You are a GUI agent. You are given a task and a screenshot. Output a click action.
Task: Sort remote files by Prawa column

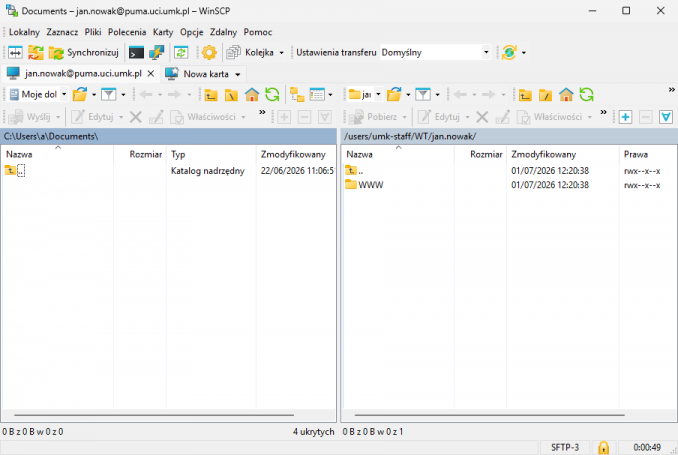coord(648,154)
